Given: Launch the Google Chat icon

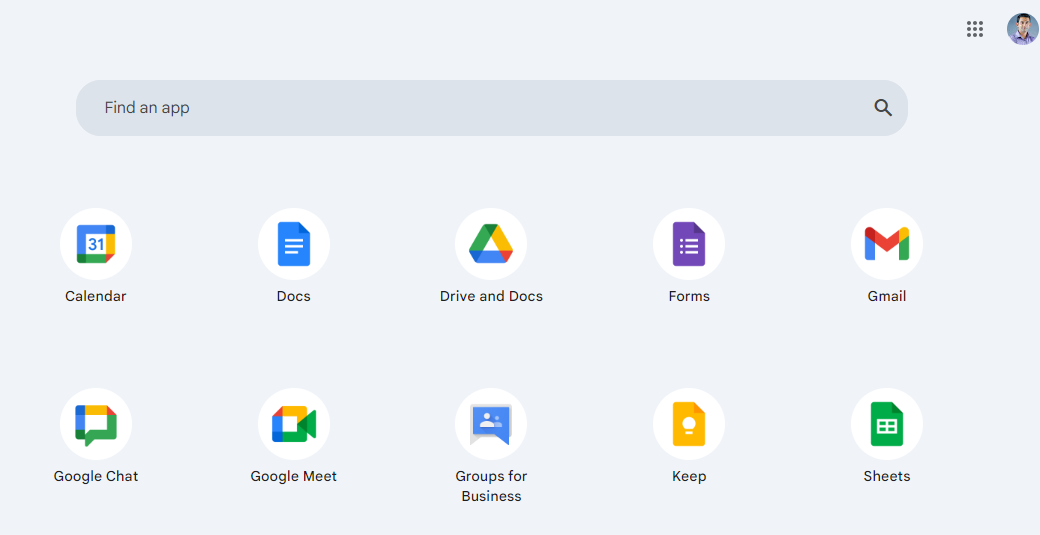Looking at the screenshot, I should pos(96,424).
